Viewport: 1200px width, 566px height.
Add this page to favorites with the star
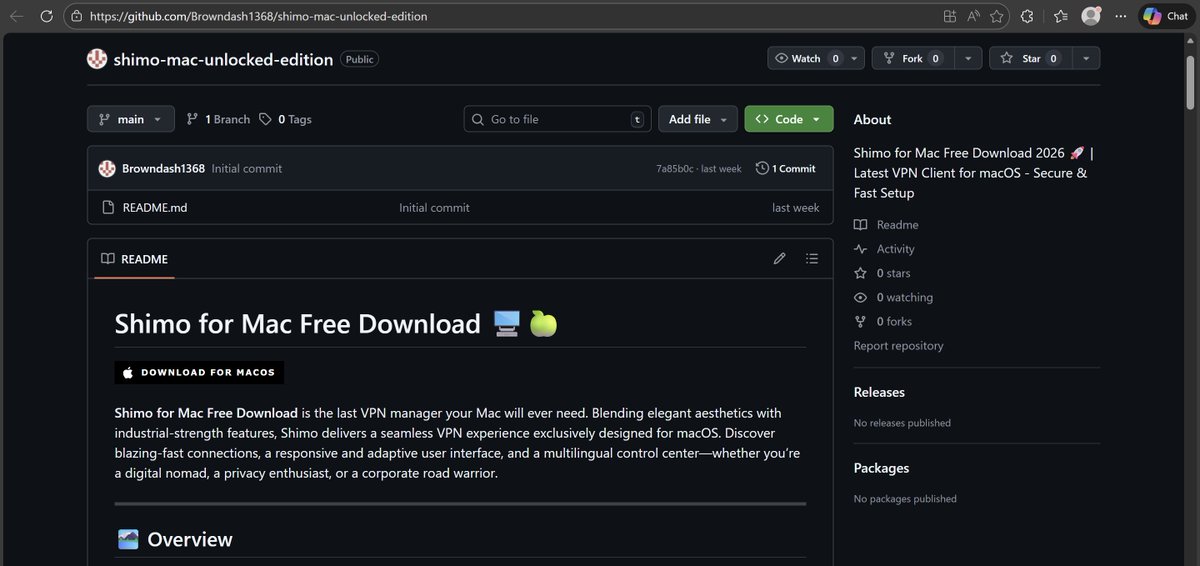[996, 16]
